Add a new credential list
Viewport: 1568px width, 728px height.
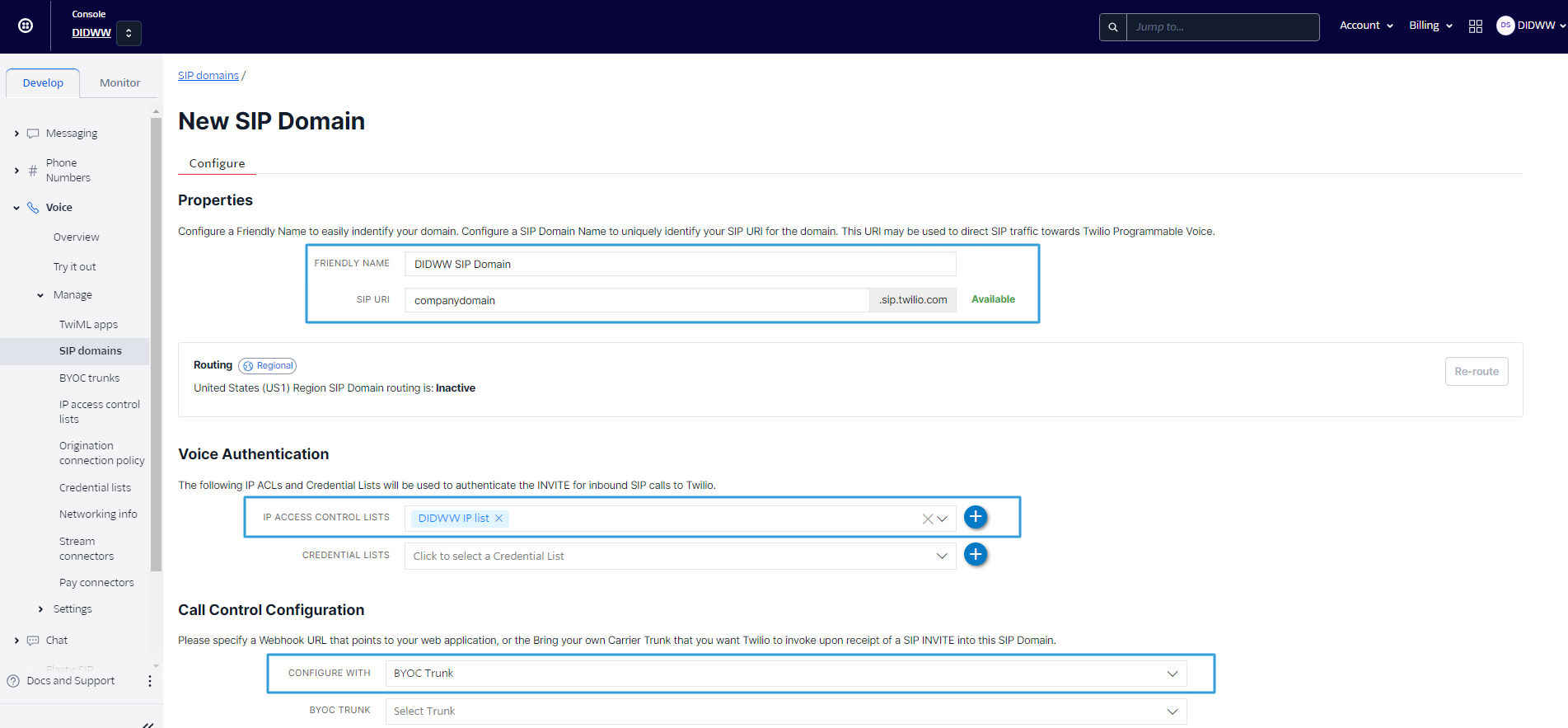tap(976, 555)
